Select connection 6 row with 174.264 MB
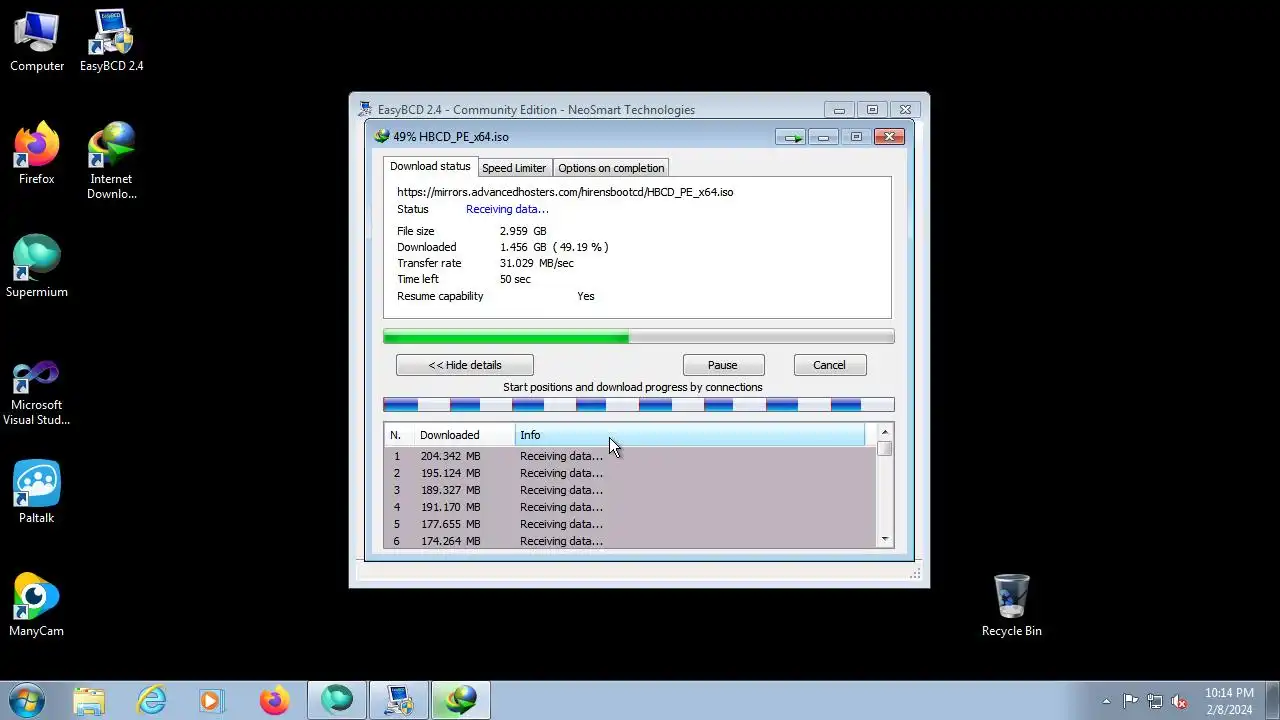The height and width of the screenshot is (720, 1280). [x=630, y=541]
